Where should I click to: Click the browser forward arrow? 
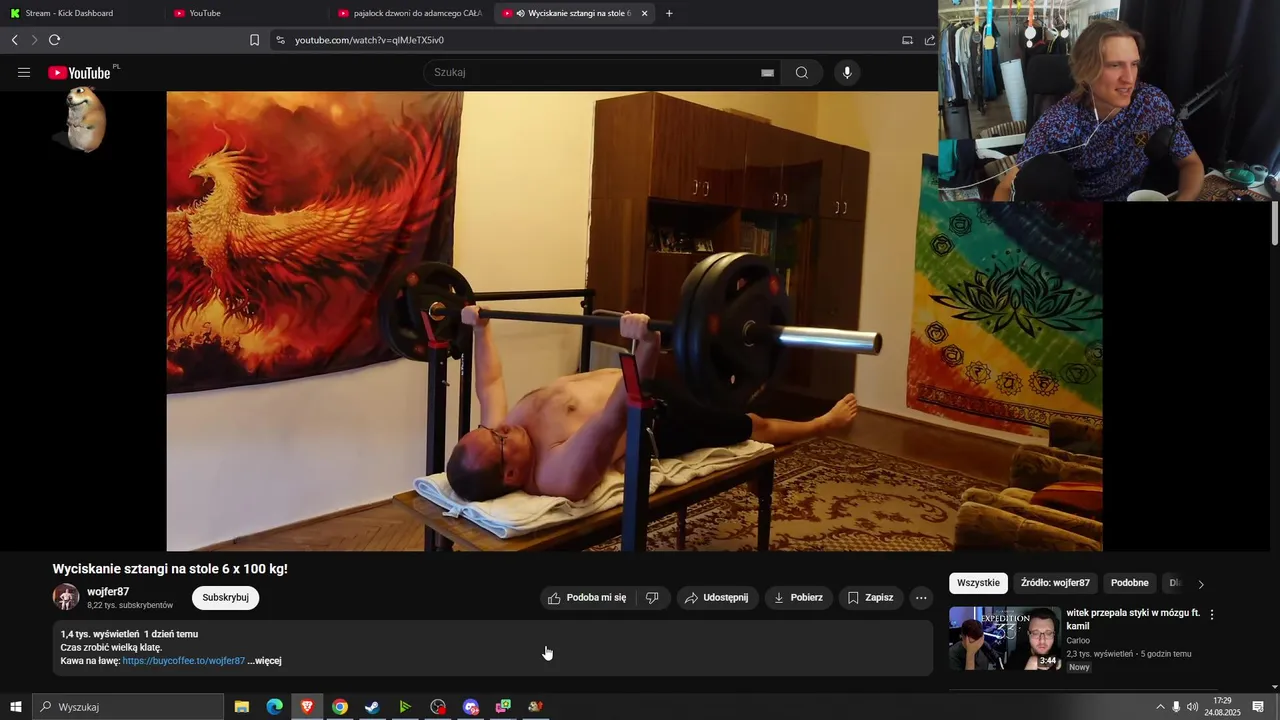click(34, 40)
